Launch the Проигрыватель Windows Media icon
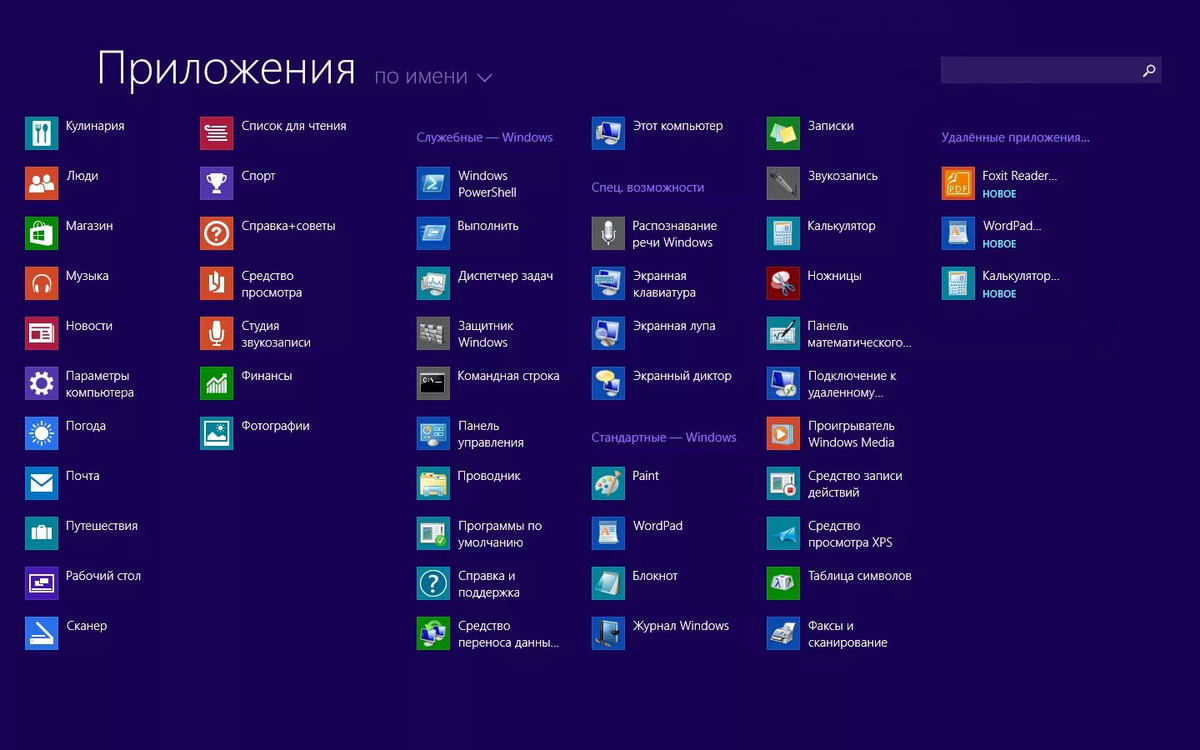Screen dimensions: 1200x750 [783, 433]
